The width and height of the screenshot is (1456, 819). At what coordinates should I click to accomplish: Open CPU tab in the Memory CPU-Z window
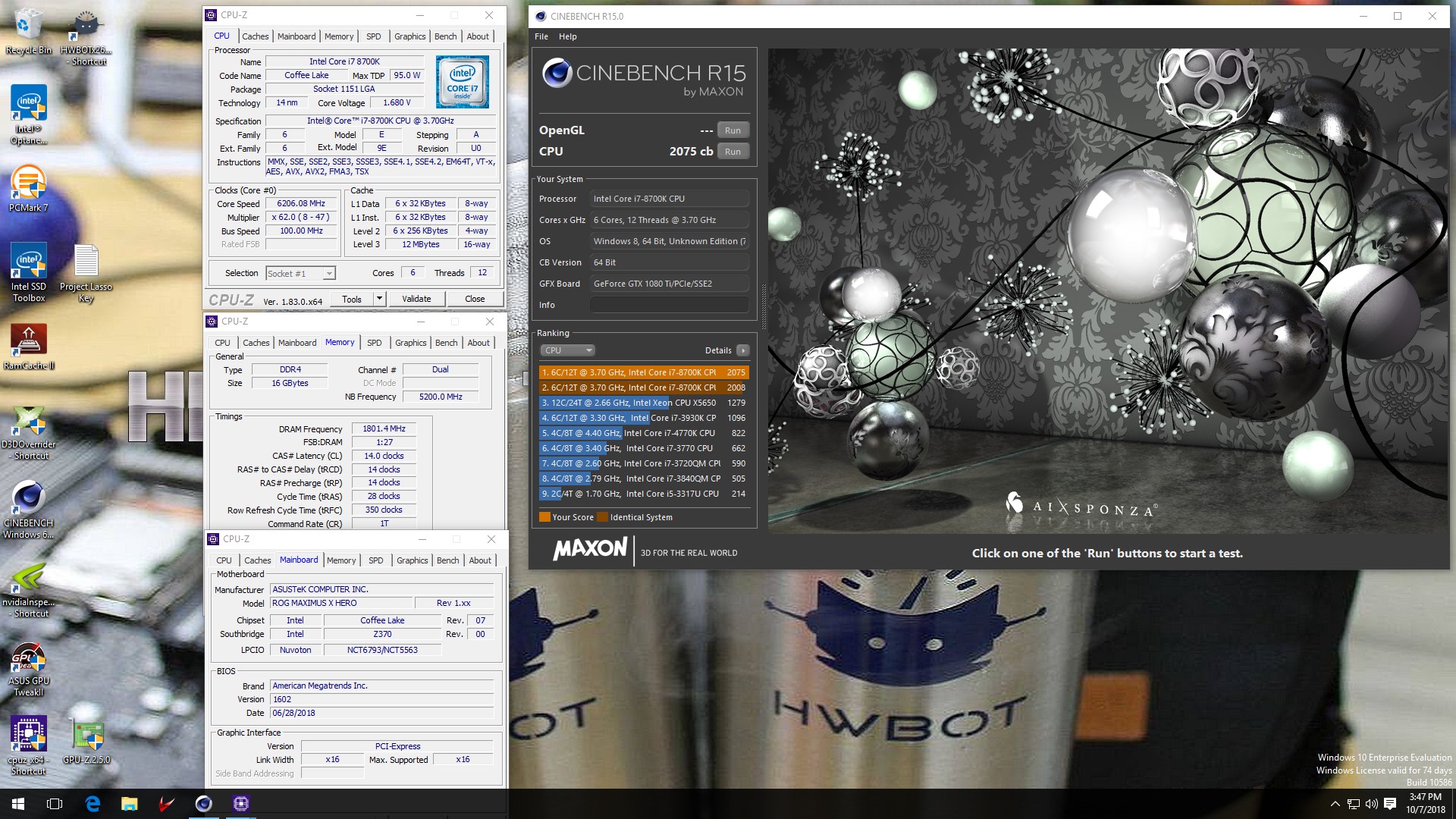(x=222, y=343)
